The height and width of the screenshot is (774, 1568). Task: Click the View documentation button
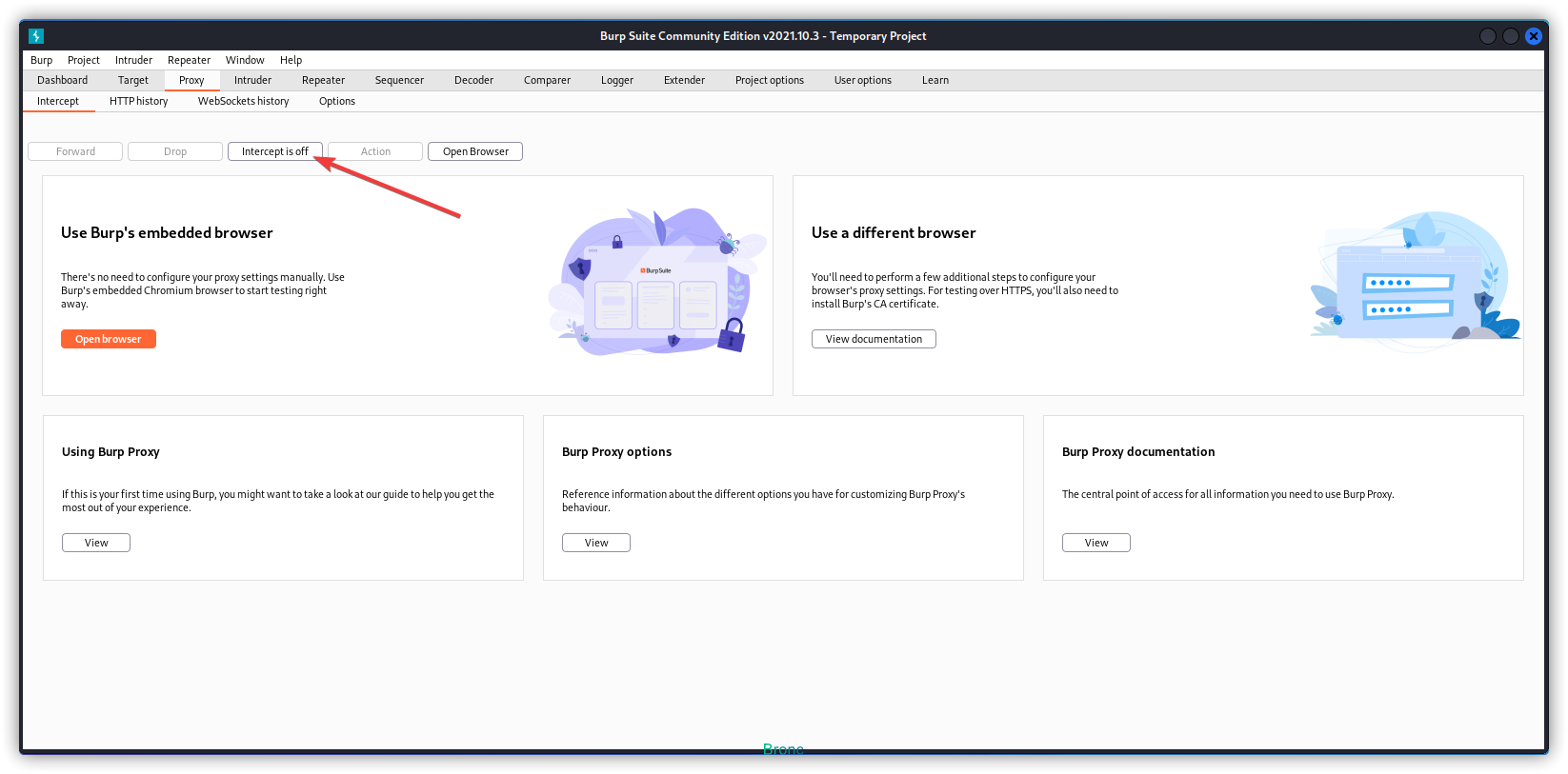tap(874, 339)
